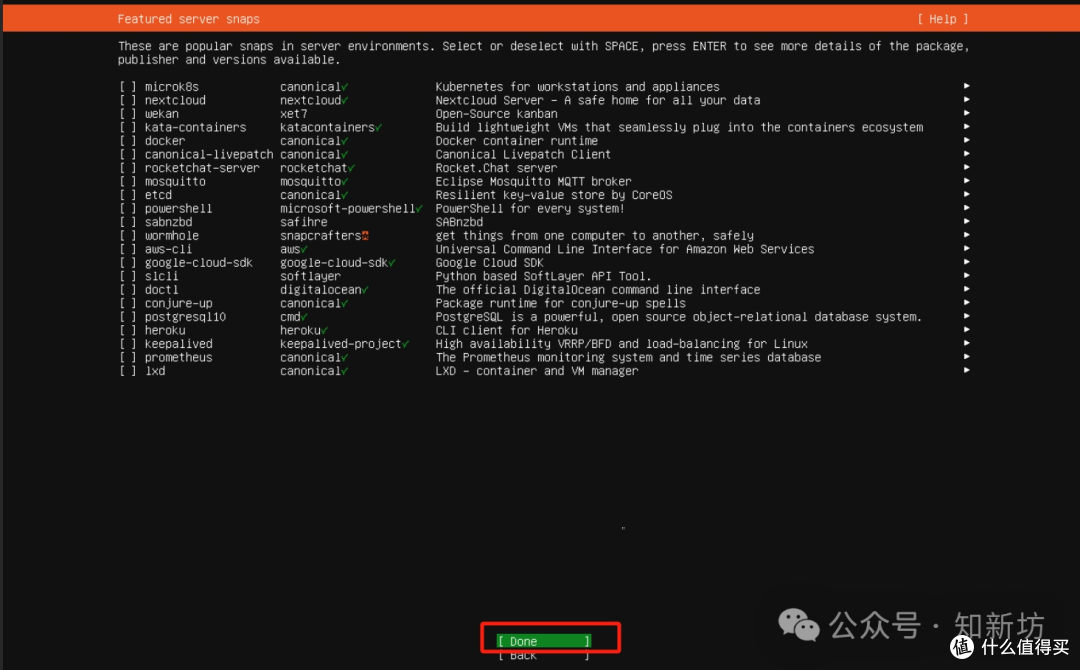1080x670 pixels.
Task: Check the lxd container manager snap
Action: 127,370
